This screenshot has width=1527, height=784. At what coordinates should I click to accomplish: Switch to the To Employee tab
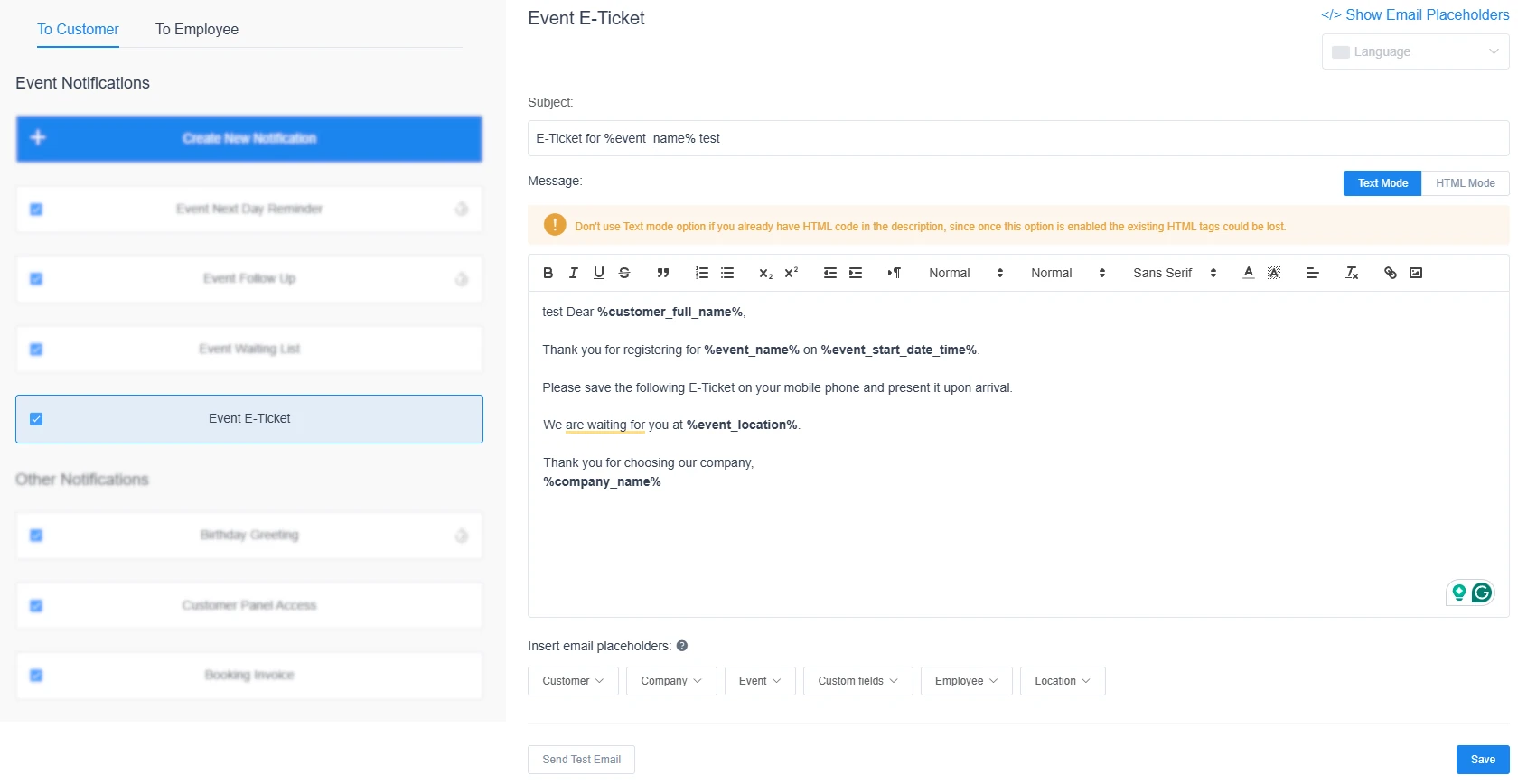point(197,30)
